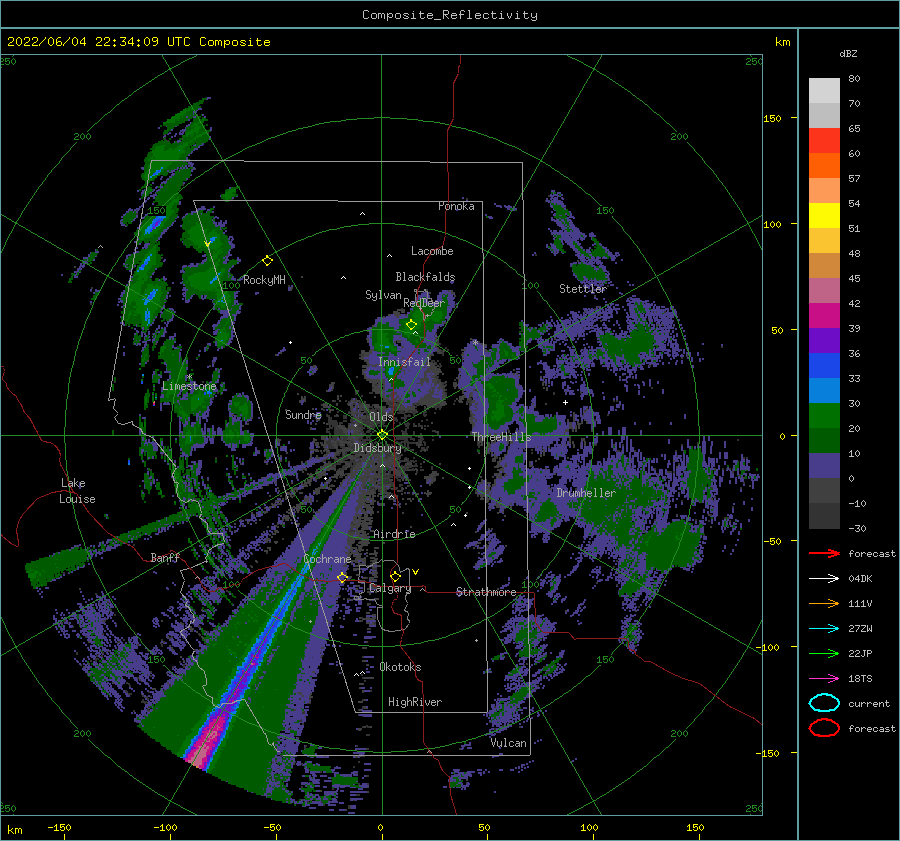Click the dBZ legend heading

(848, 53)
